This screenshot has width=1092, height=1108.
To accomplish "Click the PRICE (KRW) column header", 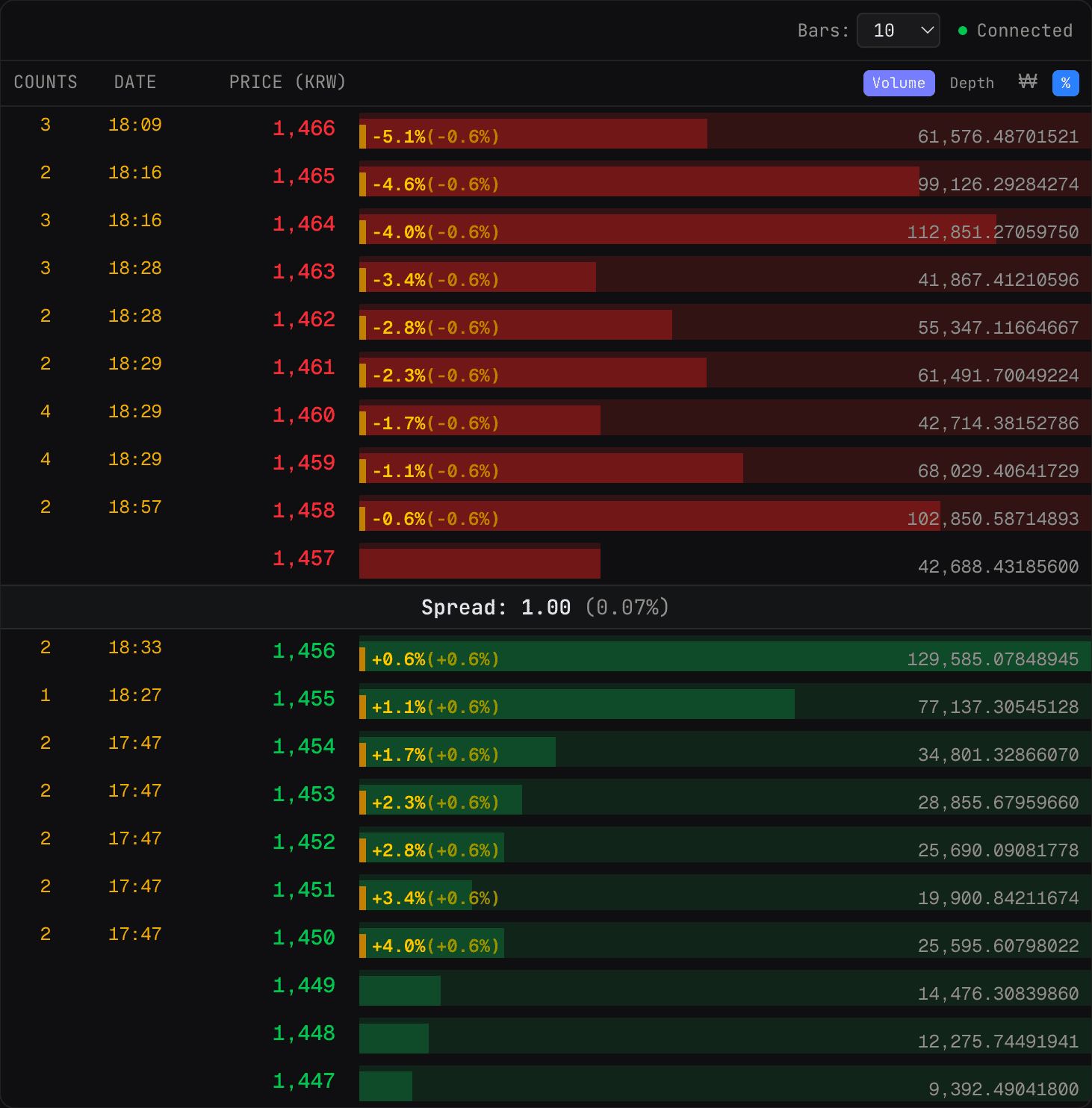I will pos(287,82).
